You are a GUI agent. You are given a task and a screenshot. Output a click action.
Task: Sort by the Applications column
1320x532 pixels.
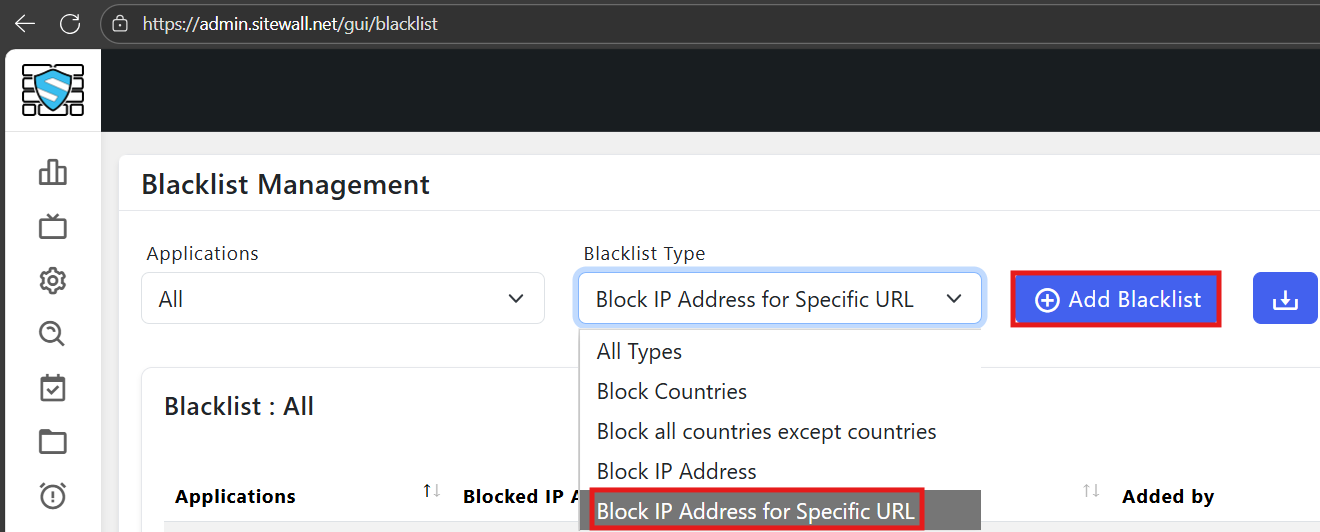431,491
